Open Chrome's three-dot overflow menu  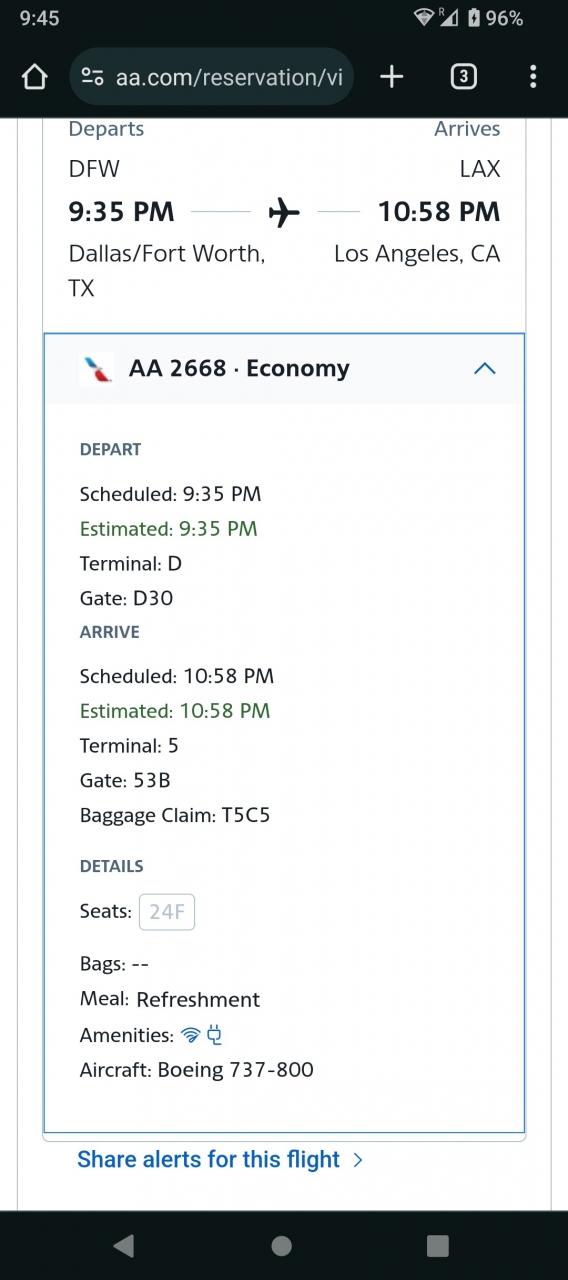click(x=533, y=77)
